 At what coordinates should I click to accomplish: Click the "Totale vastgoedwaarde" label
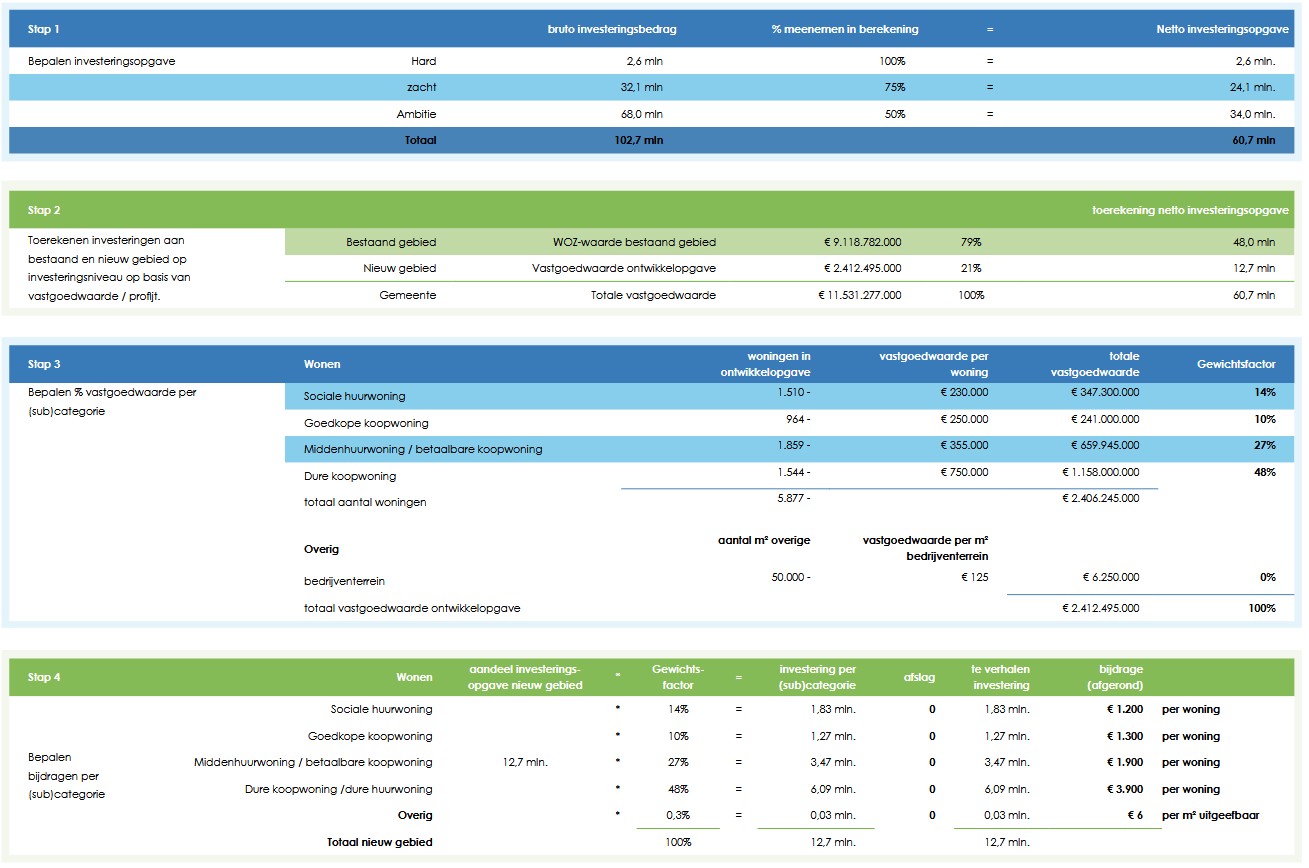(x=653, y=295)
